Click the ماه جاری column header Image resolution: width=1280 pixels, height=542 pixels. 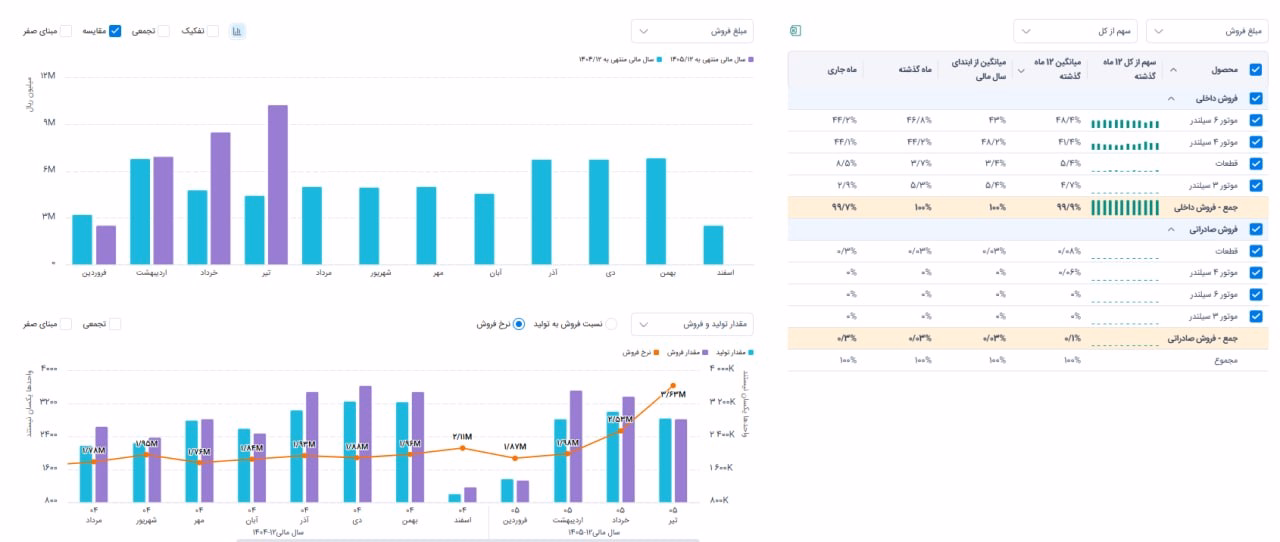[841, 70]
